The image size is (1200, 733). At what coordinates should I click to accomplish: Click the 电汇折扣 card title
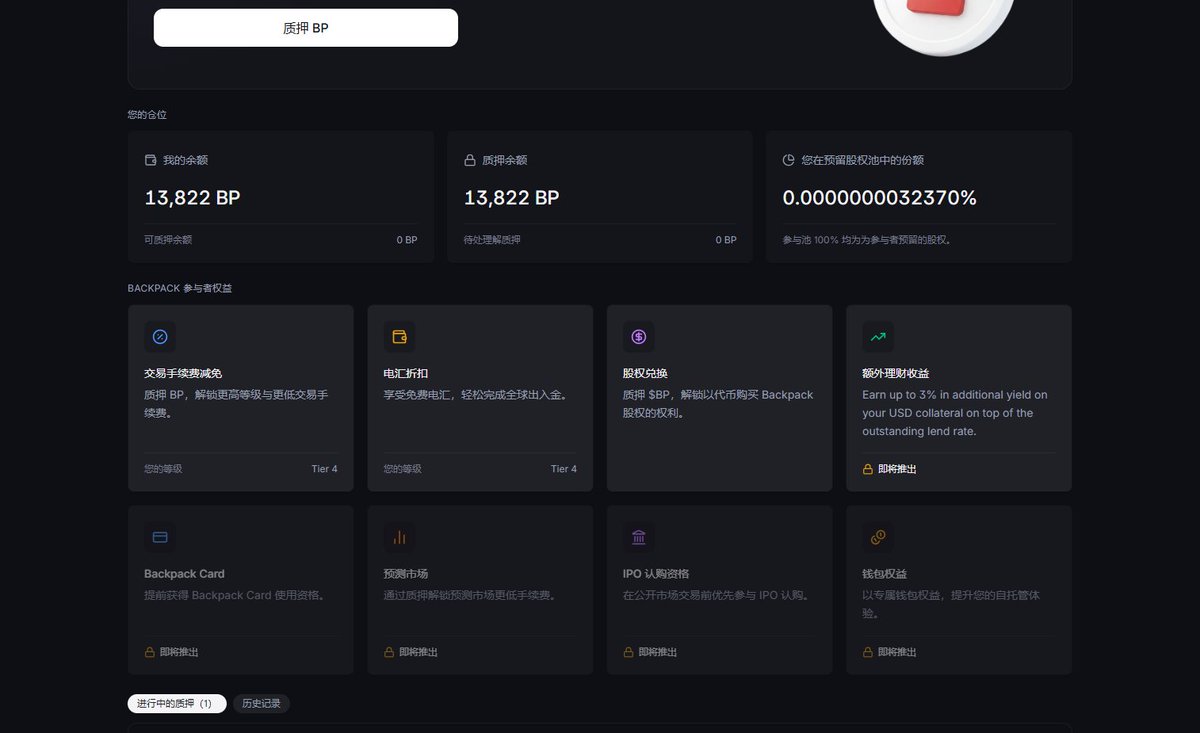(406, 374)
